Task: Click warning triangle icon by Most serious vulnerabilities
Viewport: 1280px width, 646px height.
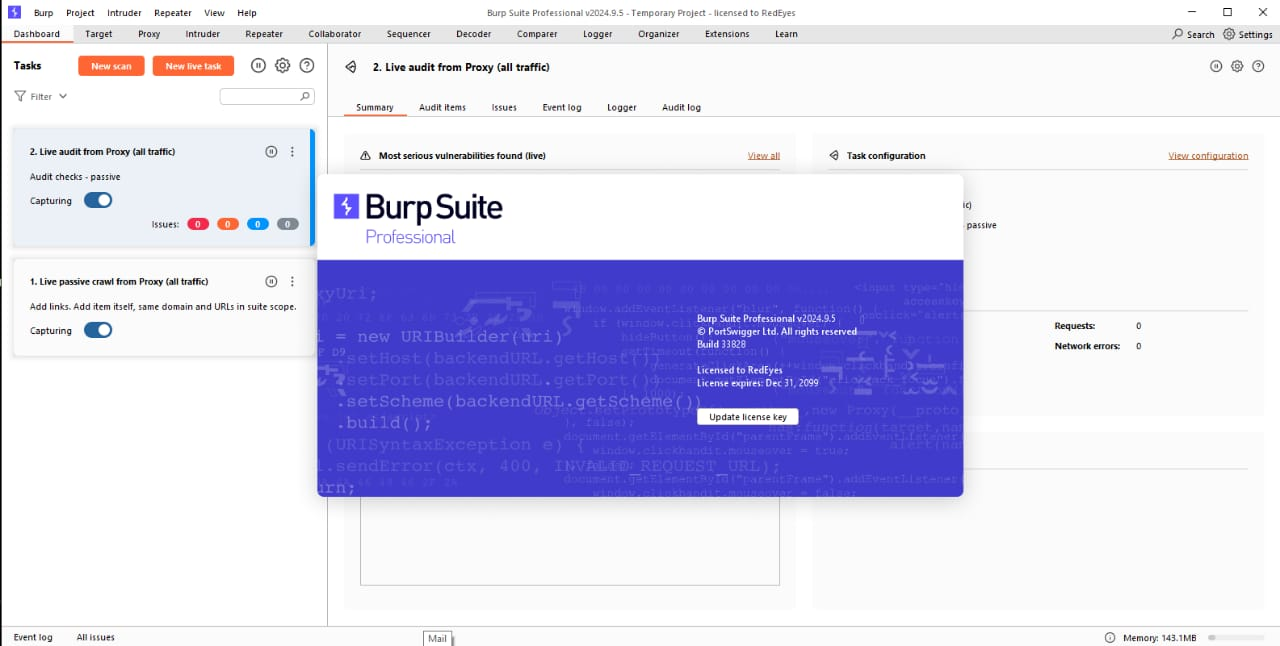Action: tap(365, 156)
